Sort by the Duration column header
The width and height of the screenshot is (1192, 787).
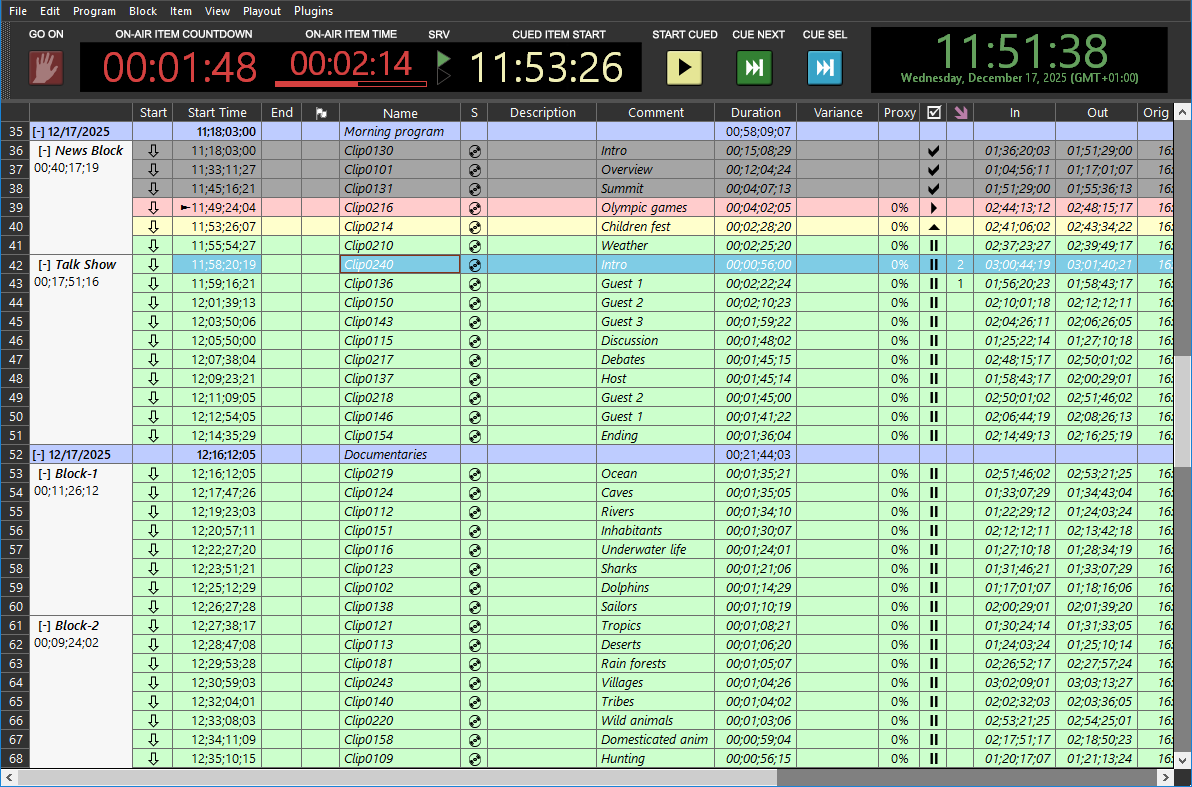[755, 113]
